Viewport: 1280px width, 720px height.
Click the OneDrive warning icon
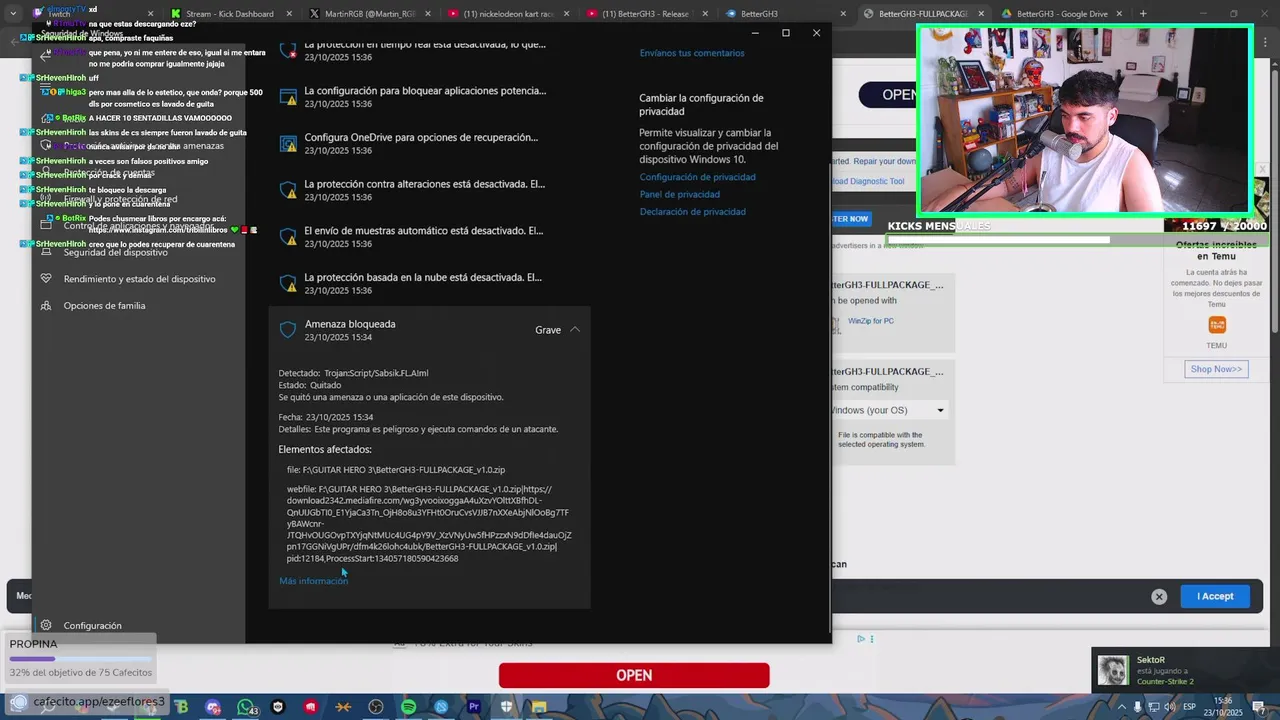point(288,144)
